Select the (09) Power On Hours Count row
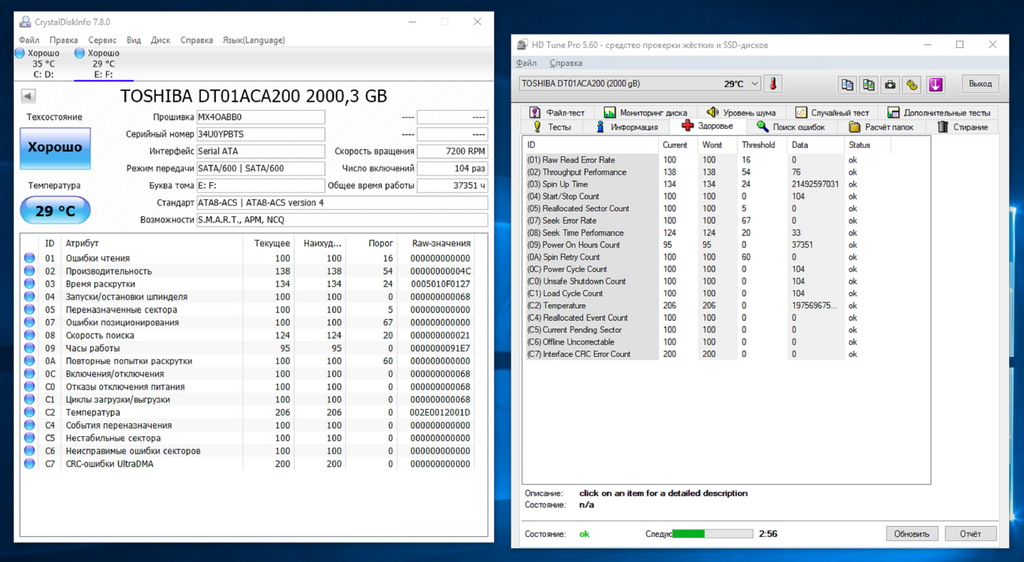Screen dimensions: 1024x562 tap(709, 245)
